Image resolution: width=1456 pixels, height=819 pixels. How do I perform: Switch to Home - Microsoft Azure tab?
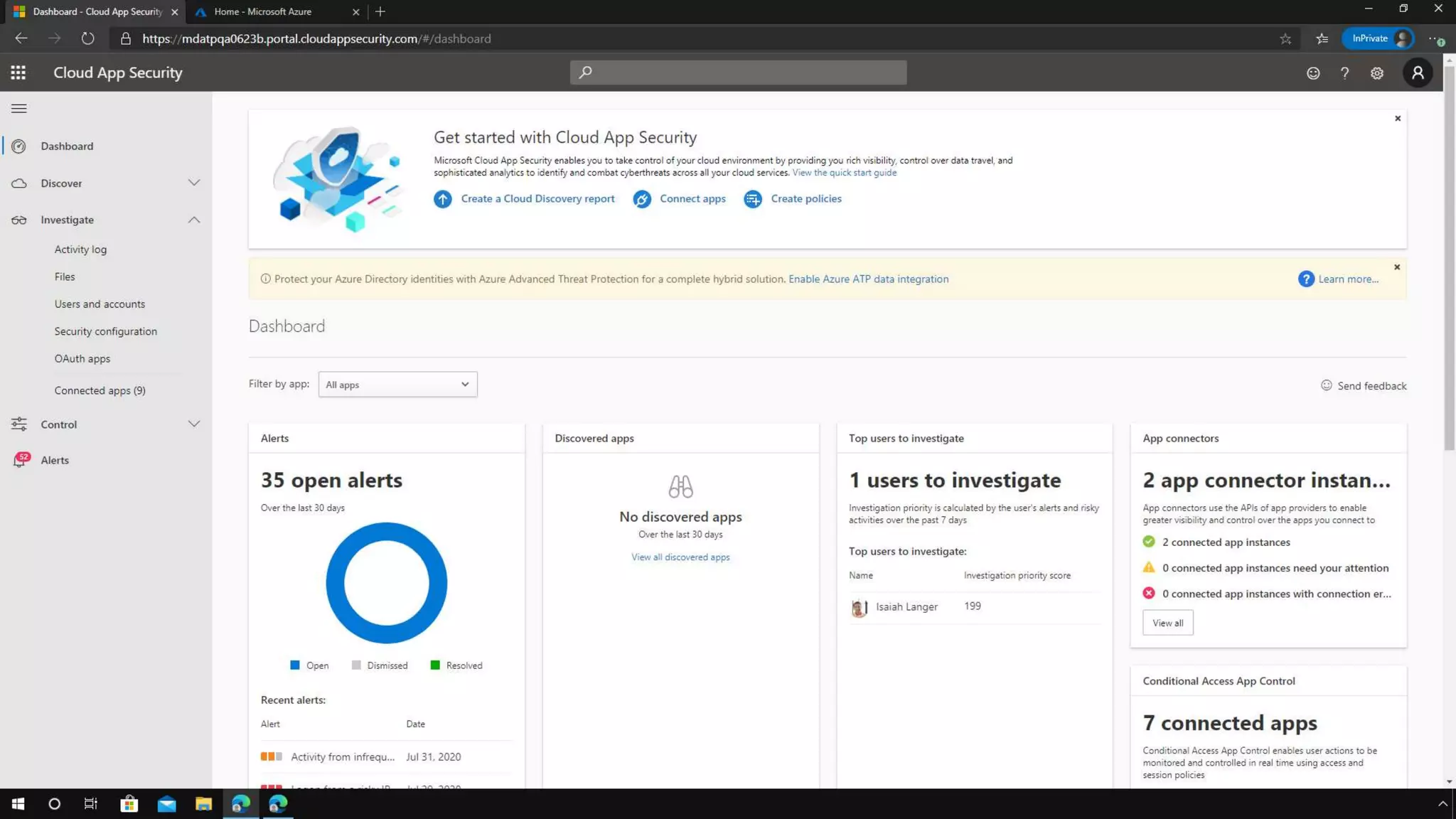pos(263,11)
